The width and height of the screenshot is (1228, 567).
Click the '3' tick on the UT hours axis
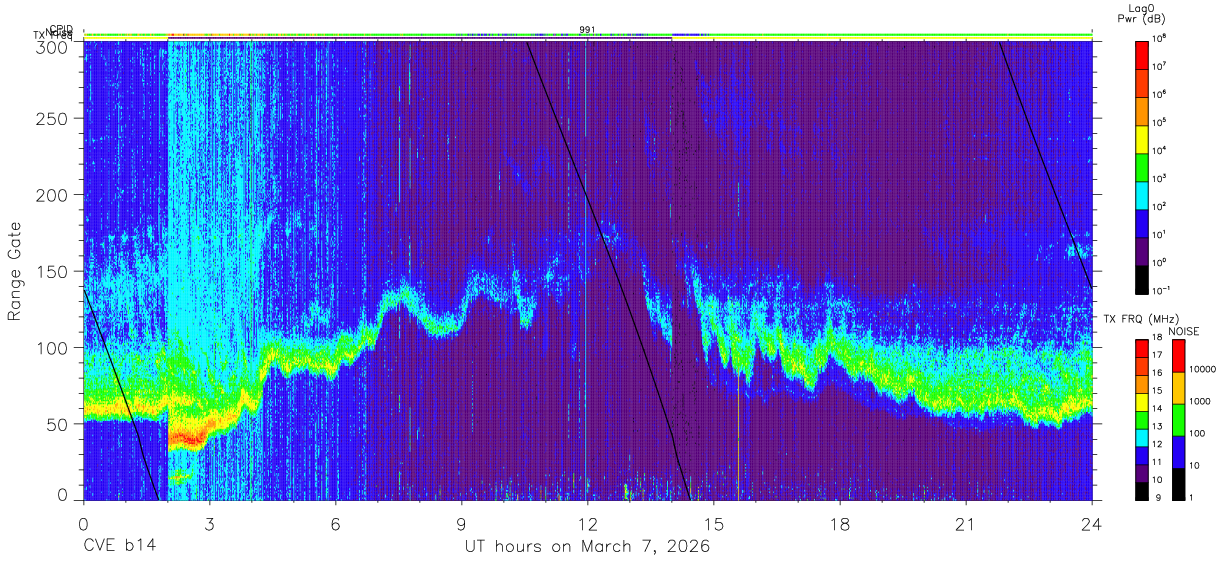(209, 522)
